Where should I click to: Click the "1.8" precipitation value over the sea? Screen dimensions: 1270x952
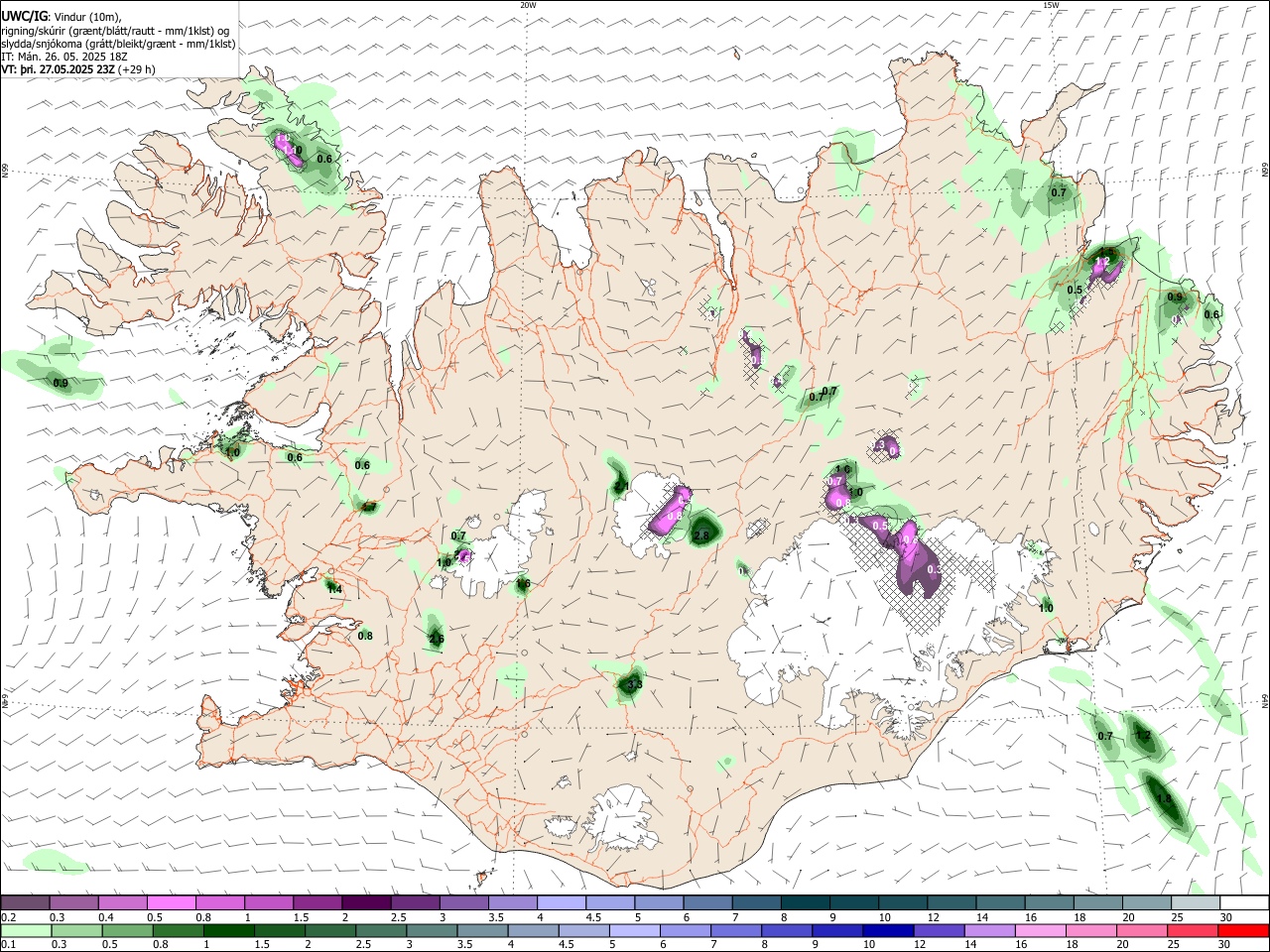pos(1165,798)
